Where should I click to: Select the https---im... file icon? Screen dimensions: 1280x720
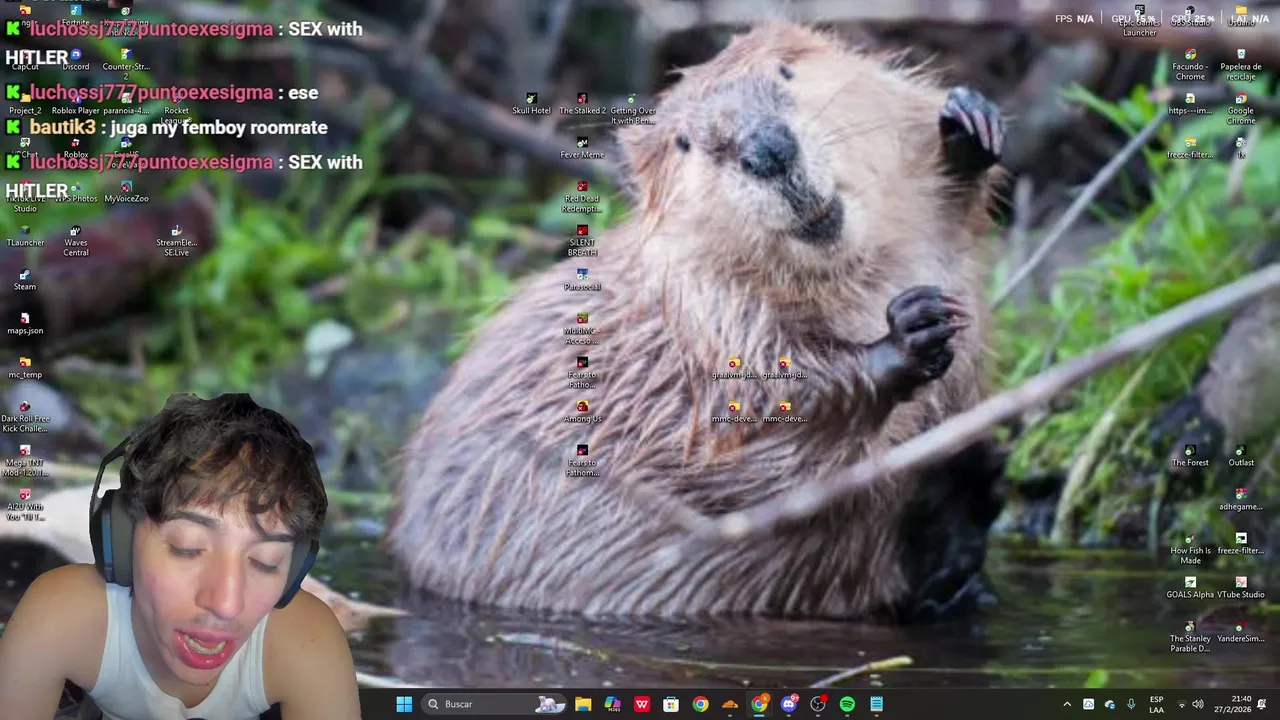click(1190, 104)
